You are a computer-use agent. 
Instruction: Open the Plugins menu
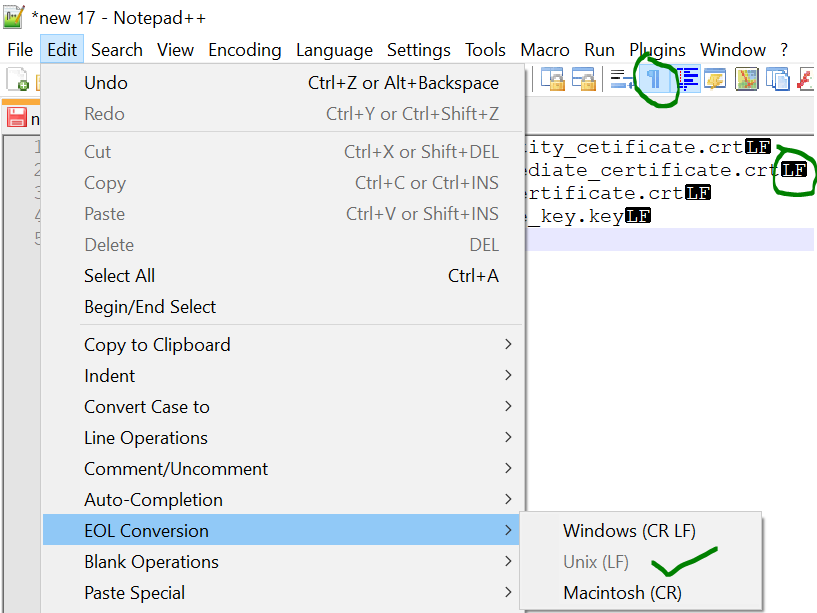[x=658, y=50]
